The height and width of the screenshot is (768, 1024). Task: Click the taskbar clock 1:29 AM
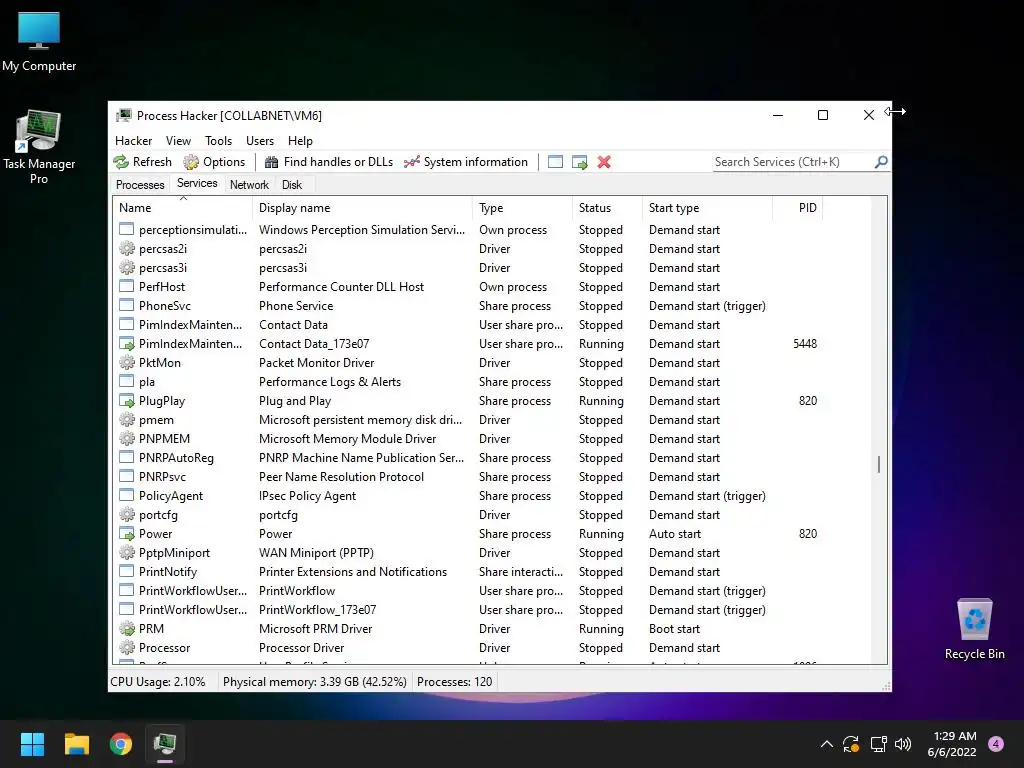(955, 736)
